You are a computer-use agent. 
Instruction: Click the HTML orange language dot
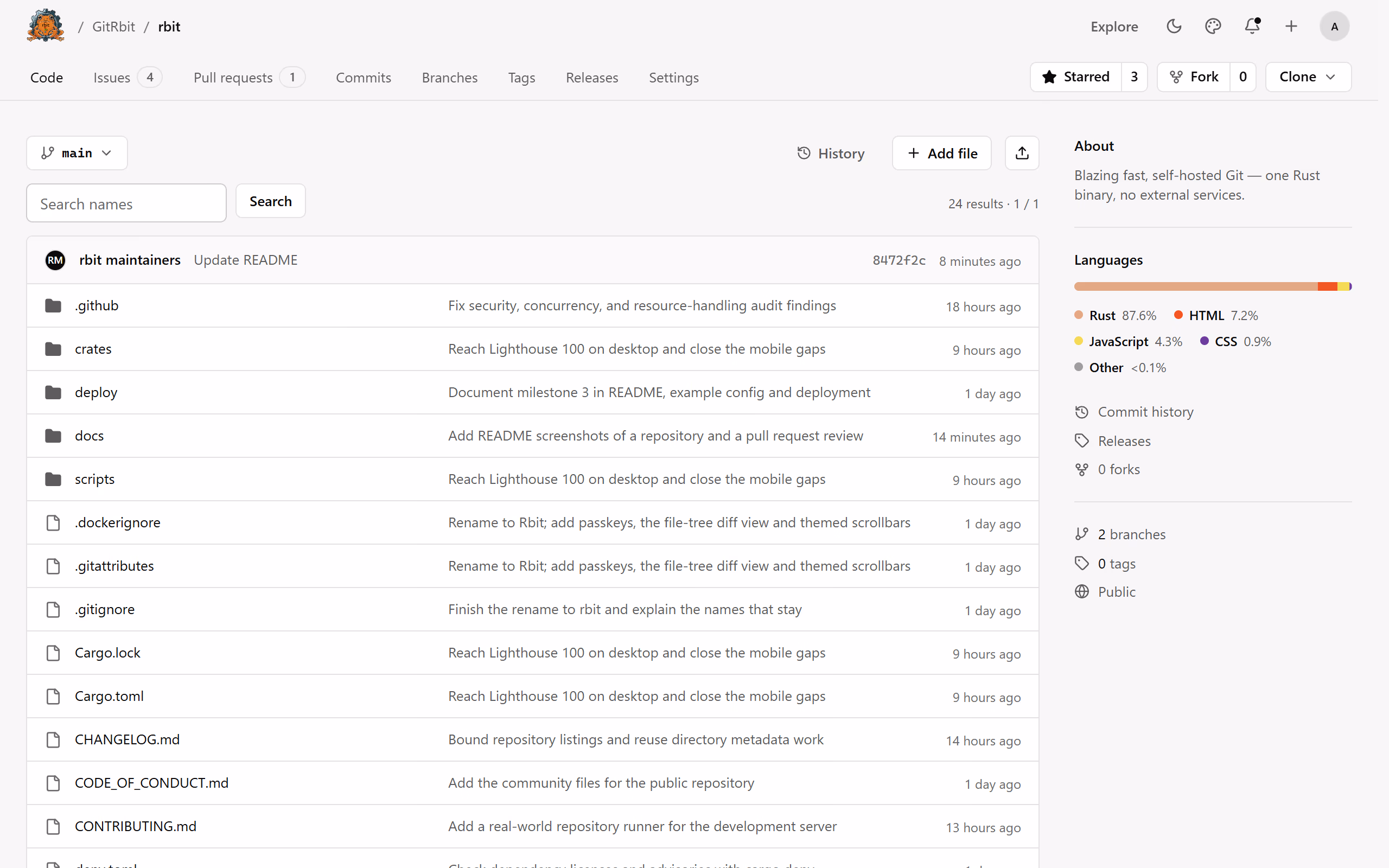[1178, 315]
